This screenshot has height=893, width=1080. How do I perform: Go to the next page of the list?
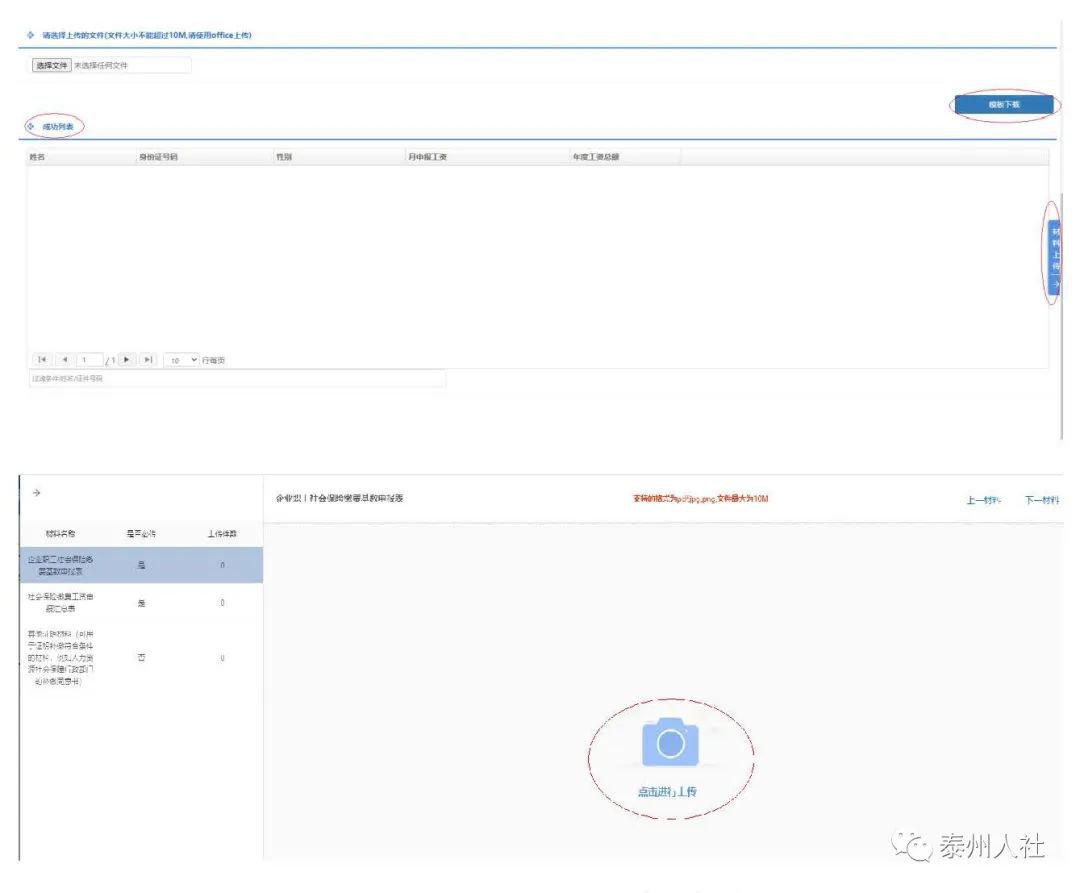(x=127, y=359)
